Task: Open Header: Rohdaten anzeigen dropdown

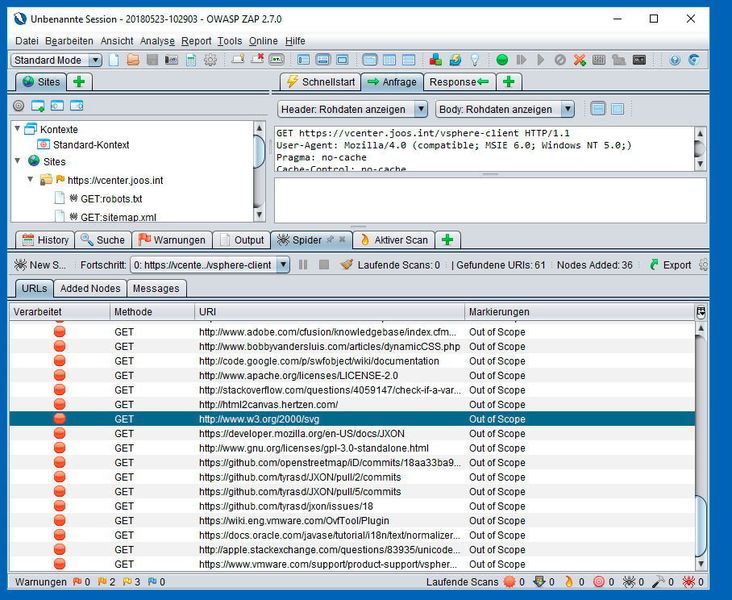Action: click(x=352, y=109)
